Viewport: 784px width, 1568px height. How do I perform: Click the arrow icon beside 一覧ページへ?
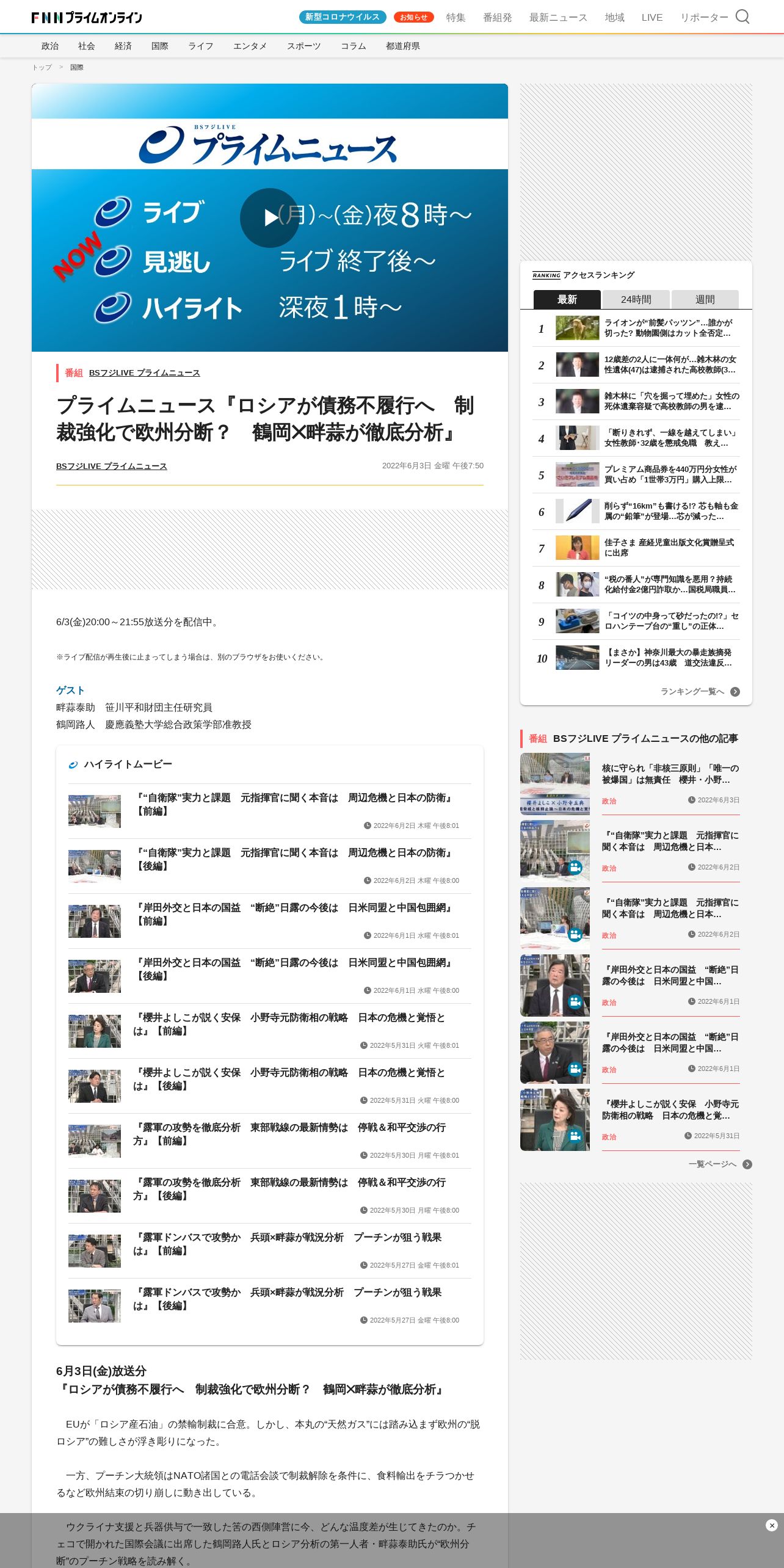747,1164
